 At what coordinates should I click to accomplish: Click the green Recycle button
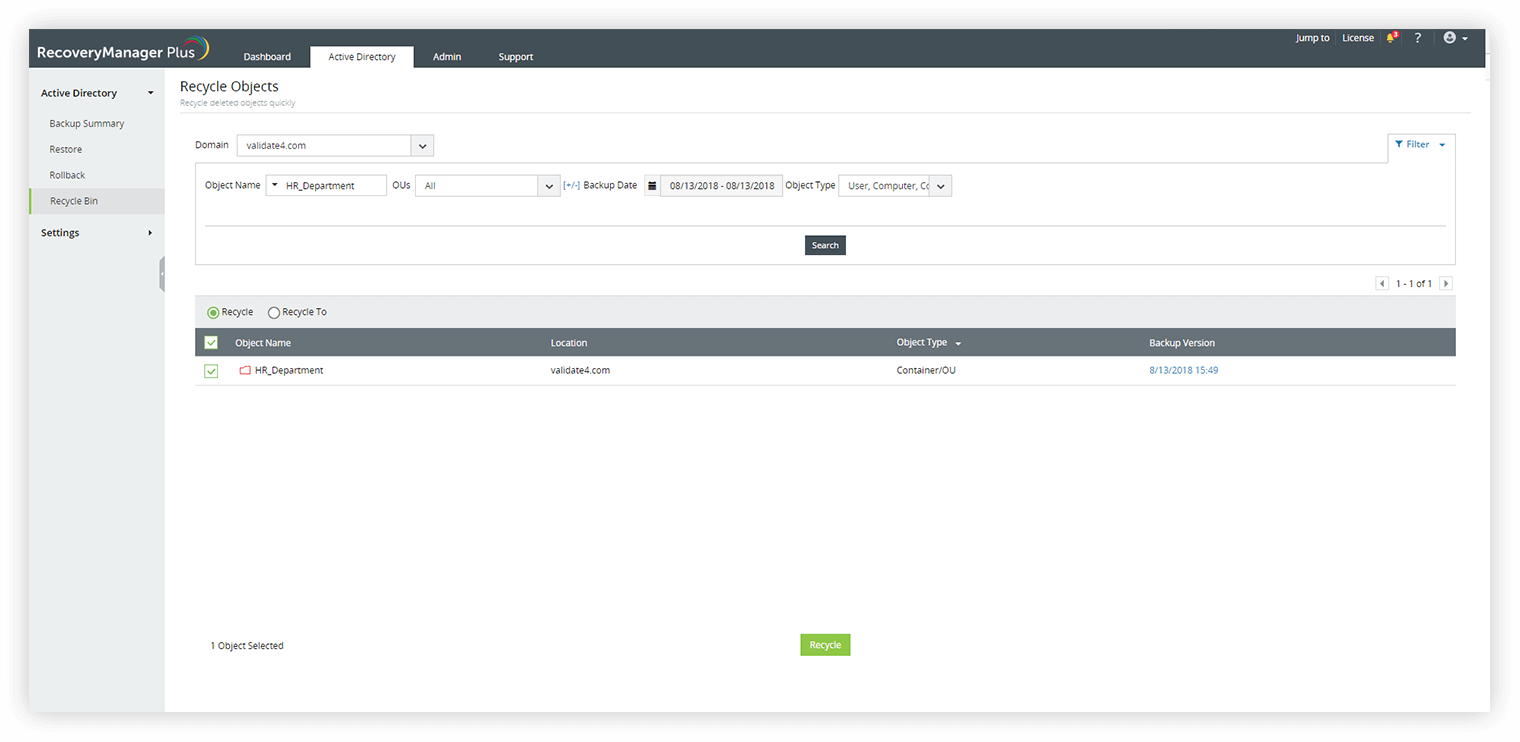pyautogui.click(x=825, y=645)
